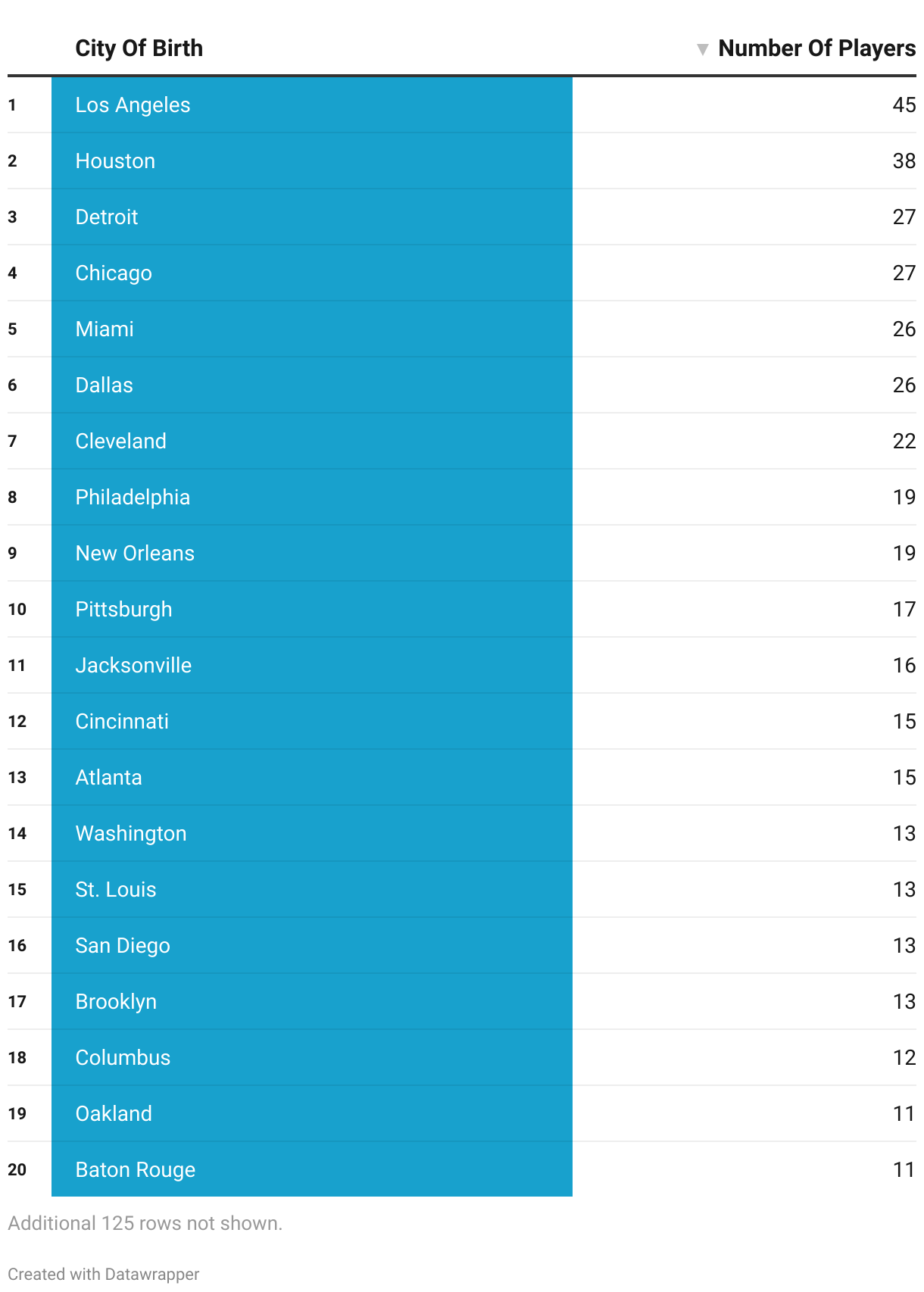Click the Baton Rouge row
The width and height of the screenshot is (924, 1292).
tap(462, 1170)
